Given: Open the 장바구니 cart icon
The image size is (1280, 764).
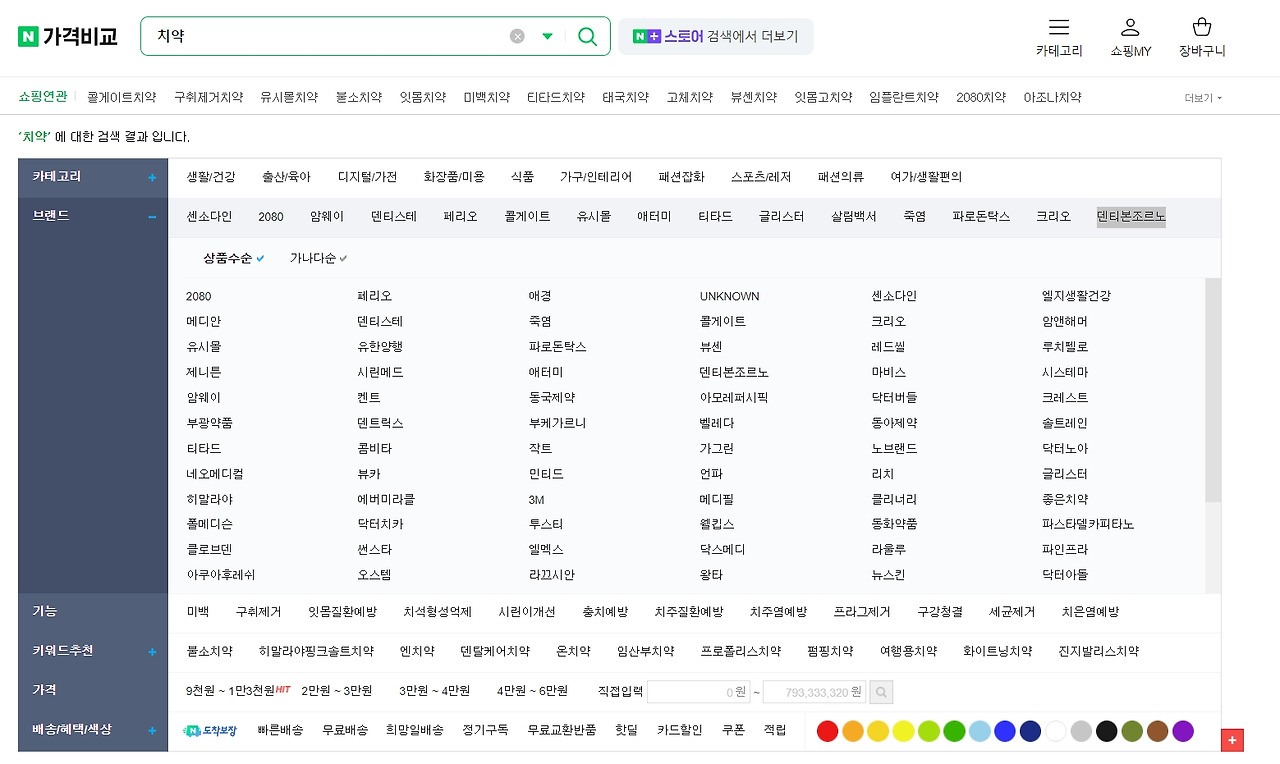Looking at the screenshot, I should 1202,28.
